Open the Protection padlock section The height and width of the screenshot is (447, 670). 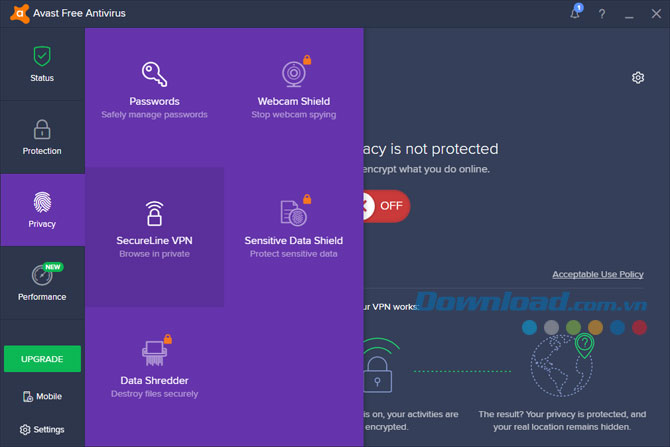pyautogui.click(x=42, y=137)
